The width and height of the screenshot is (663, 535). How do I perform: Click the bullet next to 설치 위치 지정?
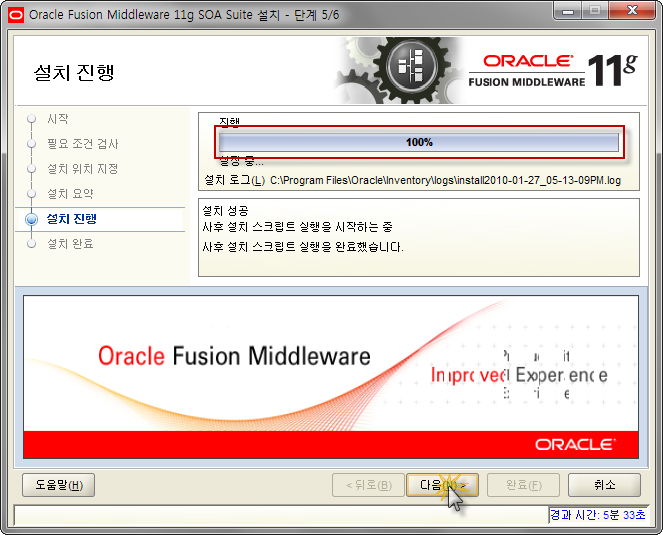(x=31, y=169)
